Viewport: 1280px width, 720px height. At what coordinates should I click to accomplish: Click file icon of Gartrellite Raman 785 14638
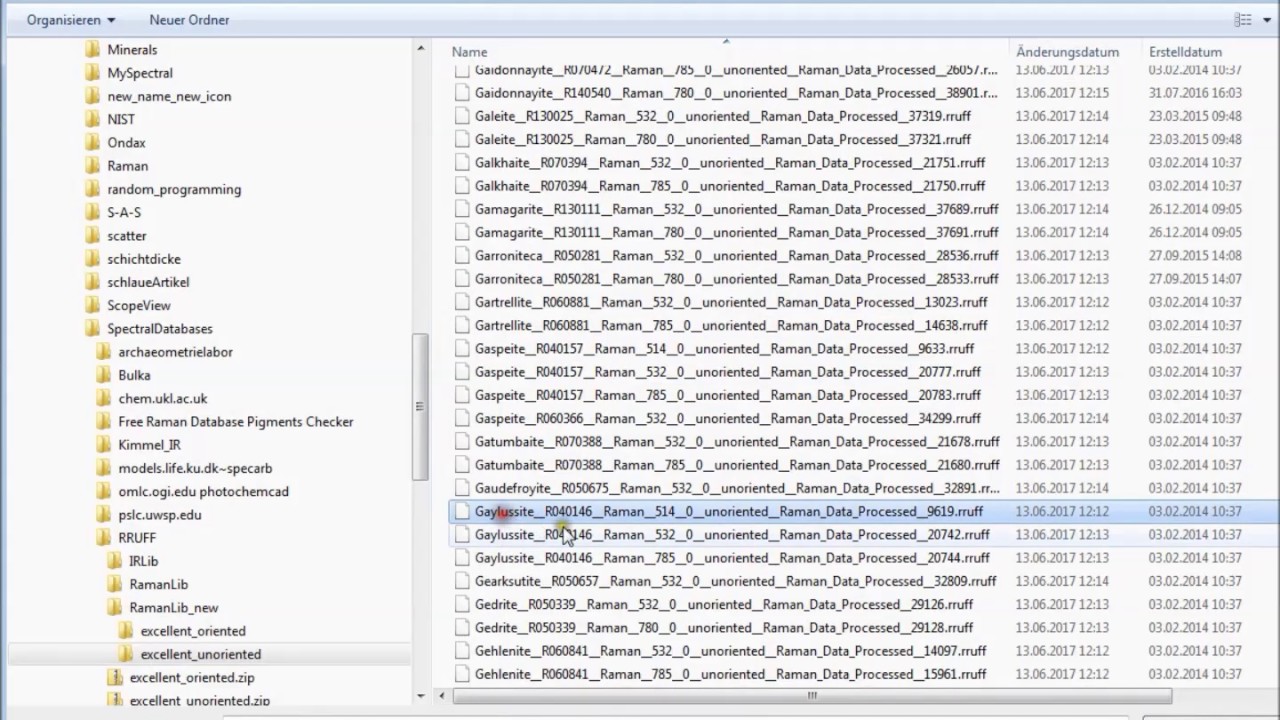(461, 325)
